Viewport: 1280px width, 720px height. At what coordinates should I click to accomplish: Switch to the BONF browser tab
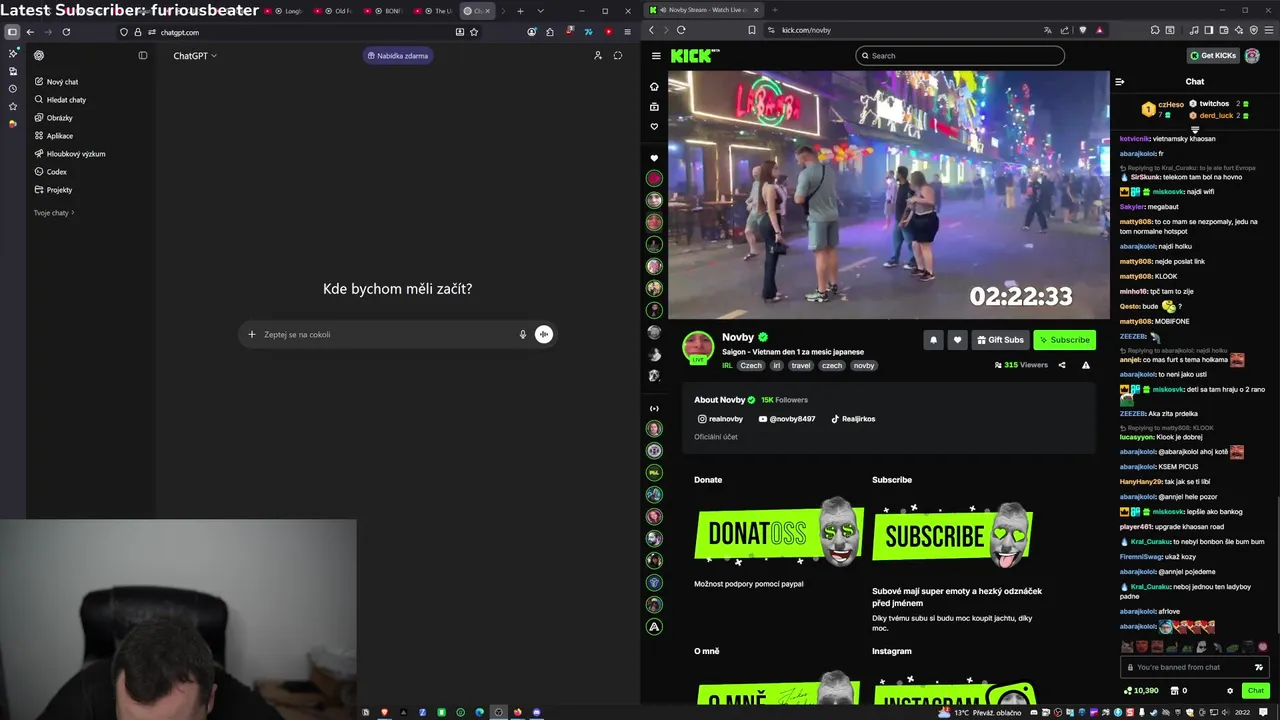pos(385,11)
